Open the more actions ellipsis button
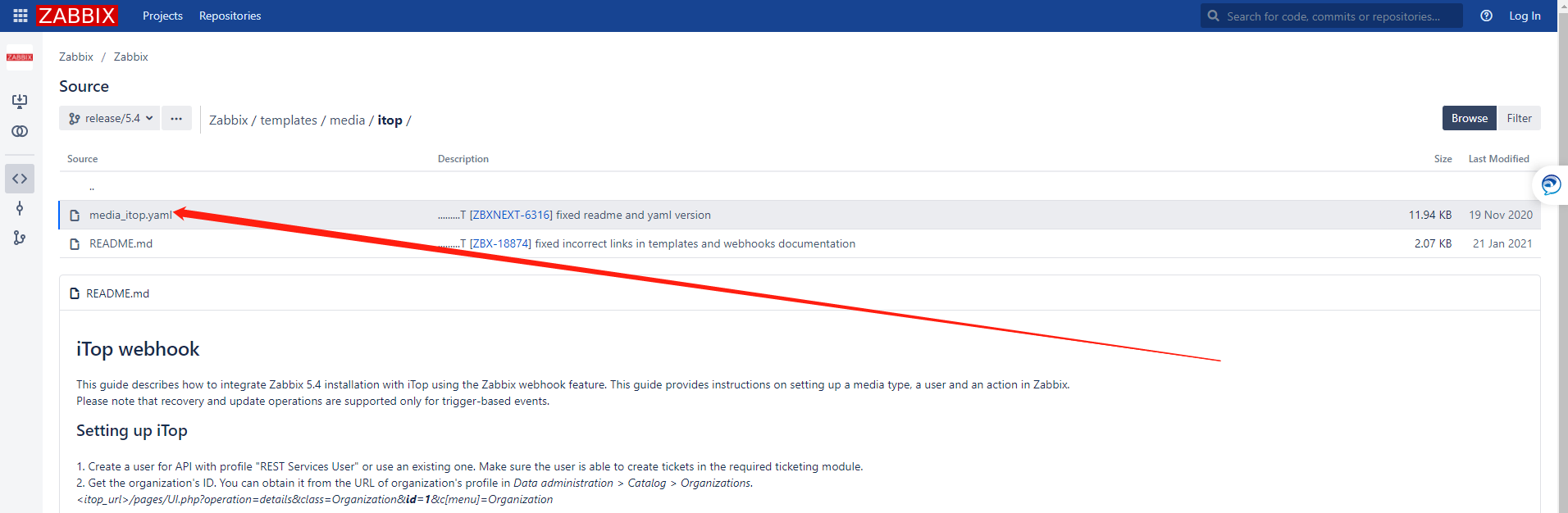This screenshot has width=1568, height=513. click(x=176, y=118)
